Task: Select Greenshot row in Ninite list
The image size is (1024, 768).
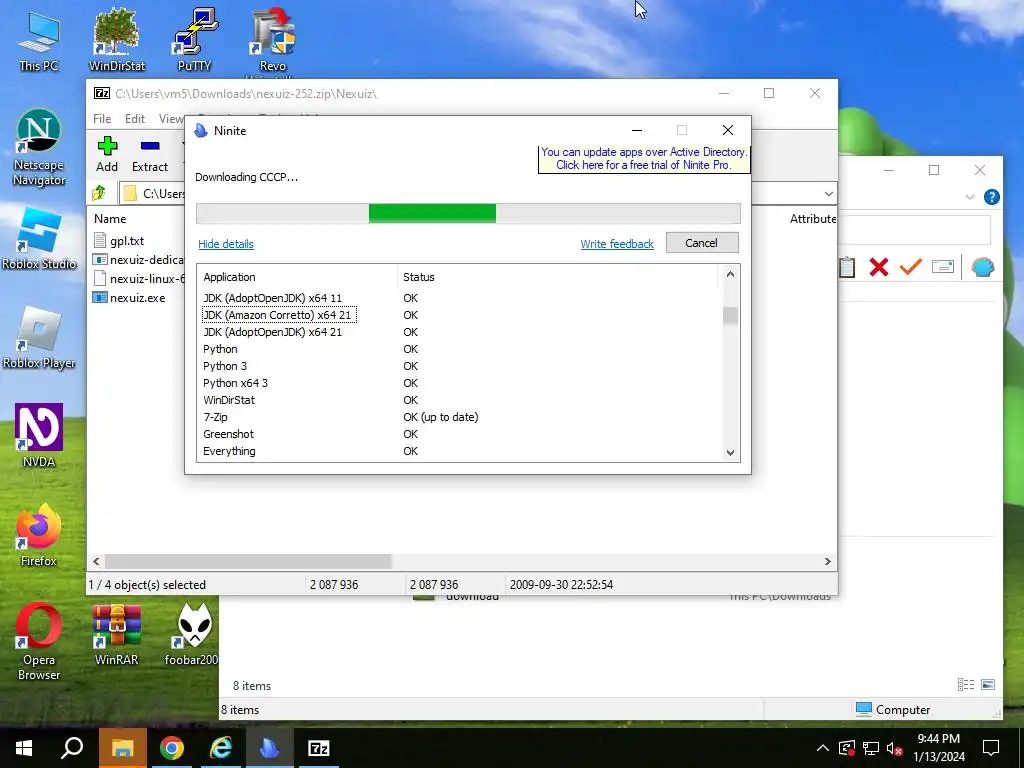Action: [460, 434]
